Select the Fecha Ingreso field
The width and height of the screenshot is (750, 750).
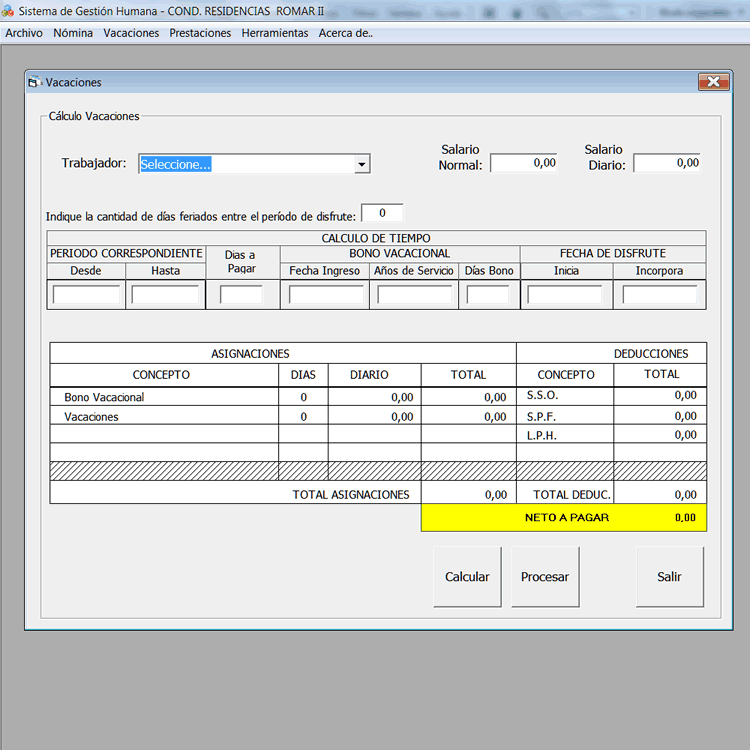[x=325, y=295]
